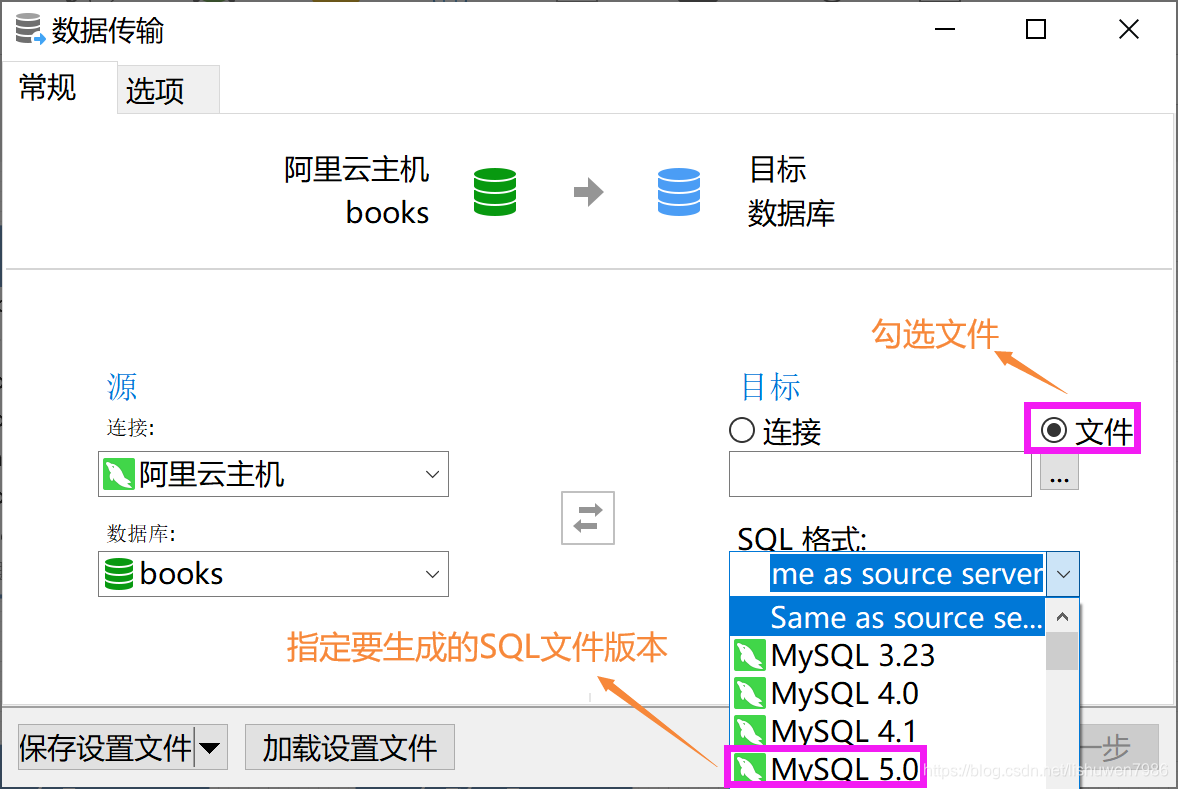Screen dimensions: 1178x789
Task: Click the SQL format list scroll-up arrow
Action: (x=1062, y=617)
